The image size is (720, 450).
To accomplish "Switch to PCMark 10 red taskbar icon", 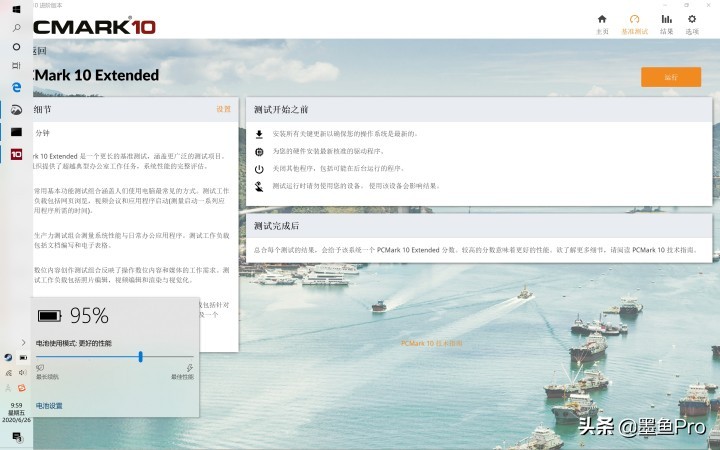I will [x=16, y=154].
